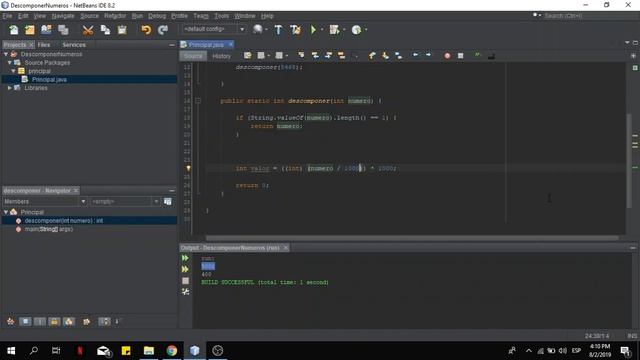
Task: Select descomponer(int numero) in Navigator
Action: click(x=64, y=220)
